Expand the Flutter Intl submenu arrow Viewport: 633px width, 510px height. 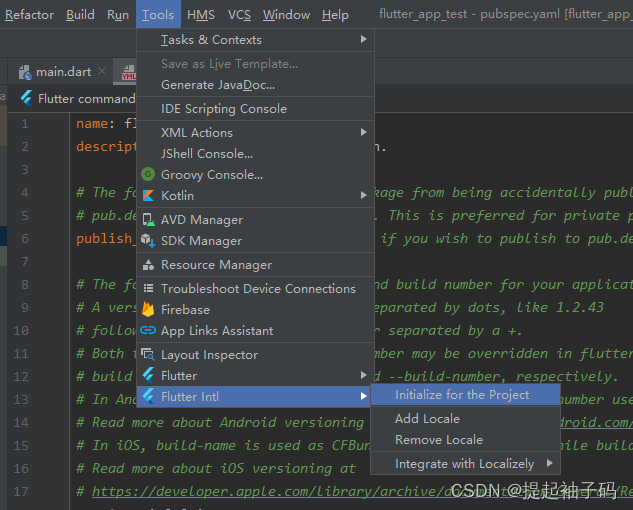363,396
